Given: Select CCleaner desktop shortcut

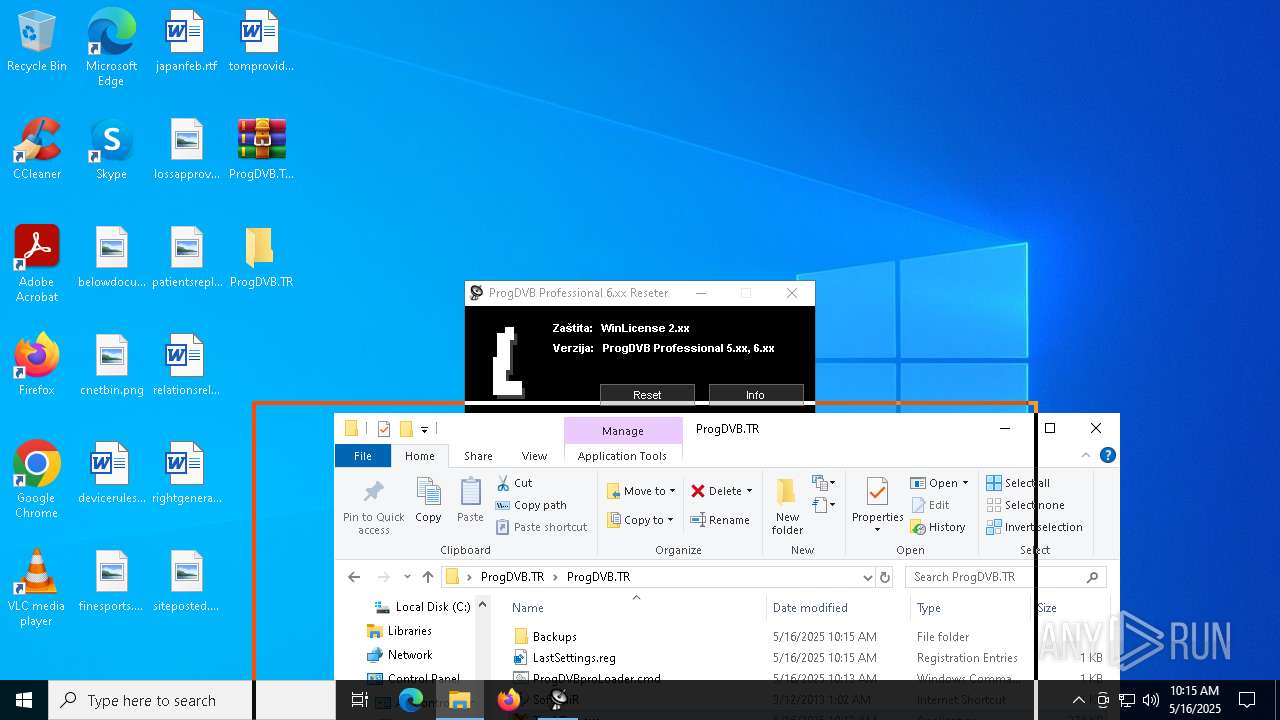Looking at the screenshot, I should click(x=37, y=150).
